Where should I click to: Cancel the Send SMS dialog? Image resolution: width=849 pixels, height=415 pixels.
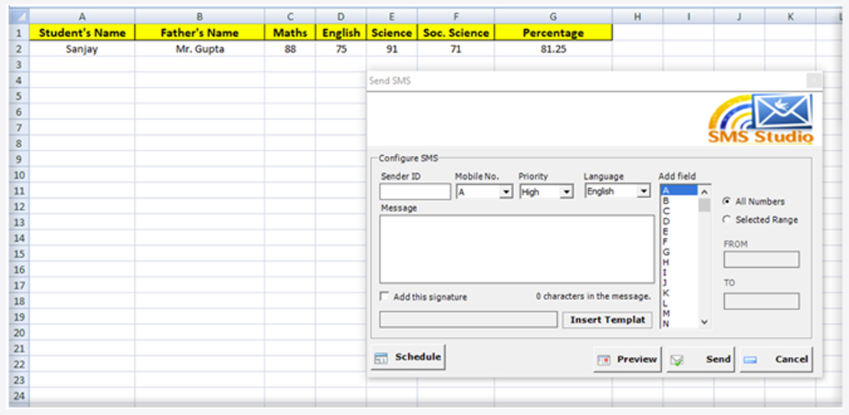click(776, 359)
